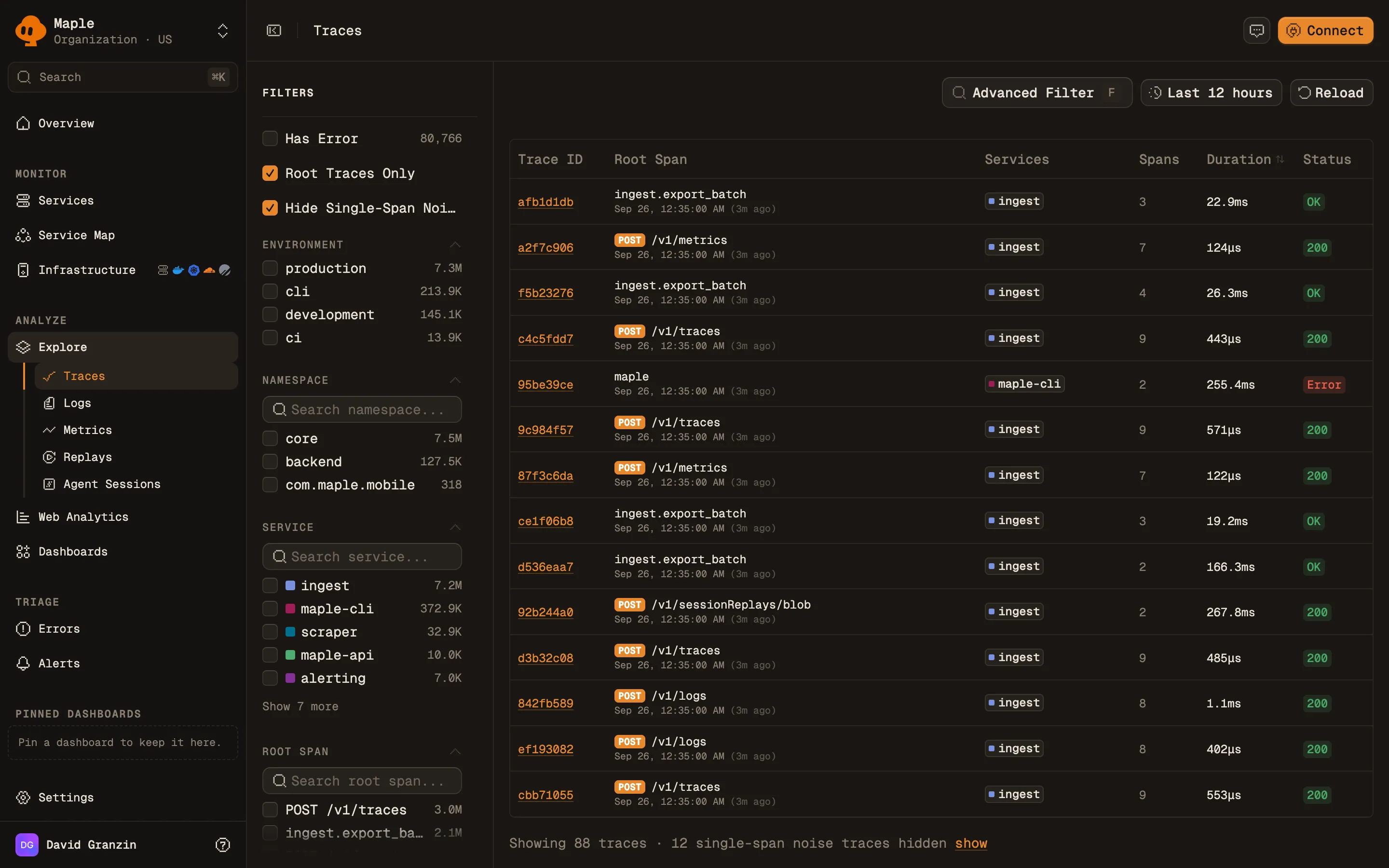Click the scraper teal color swatch
The width and height of the screenshot is (1389, 868).
point(290,632)
